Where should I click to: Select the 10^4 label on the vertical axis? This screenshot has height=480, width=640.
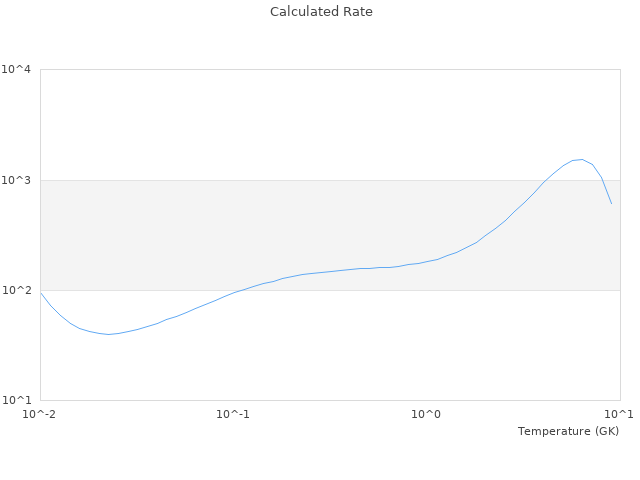click(x=17, y=70)
